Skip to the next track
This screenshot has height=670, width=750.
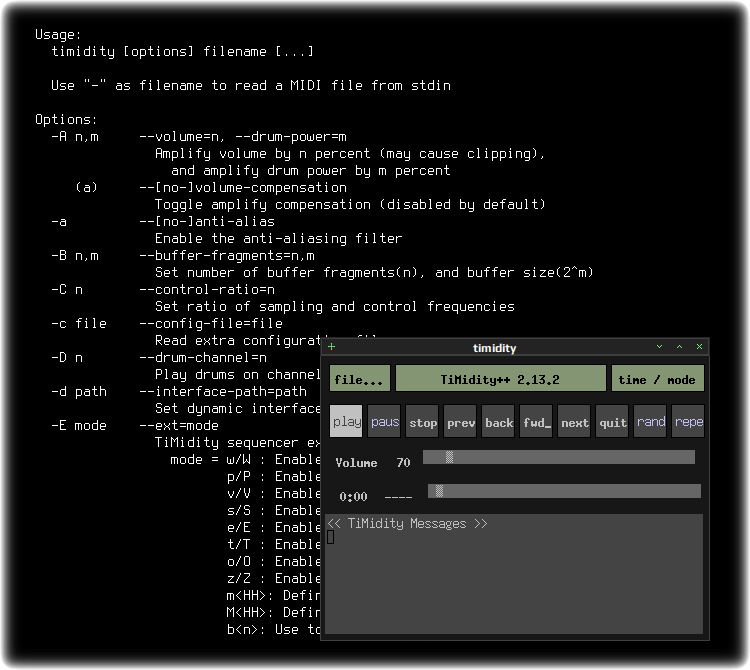tap(574, 421)
